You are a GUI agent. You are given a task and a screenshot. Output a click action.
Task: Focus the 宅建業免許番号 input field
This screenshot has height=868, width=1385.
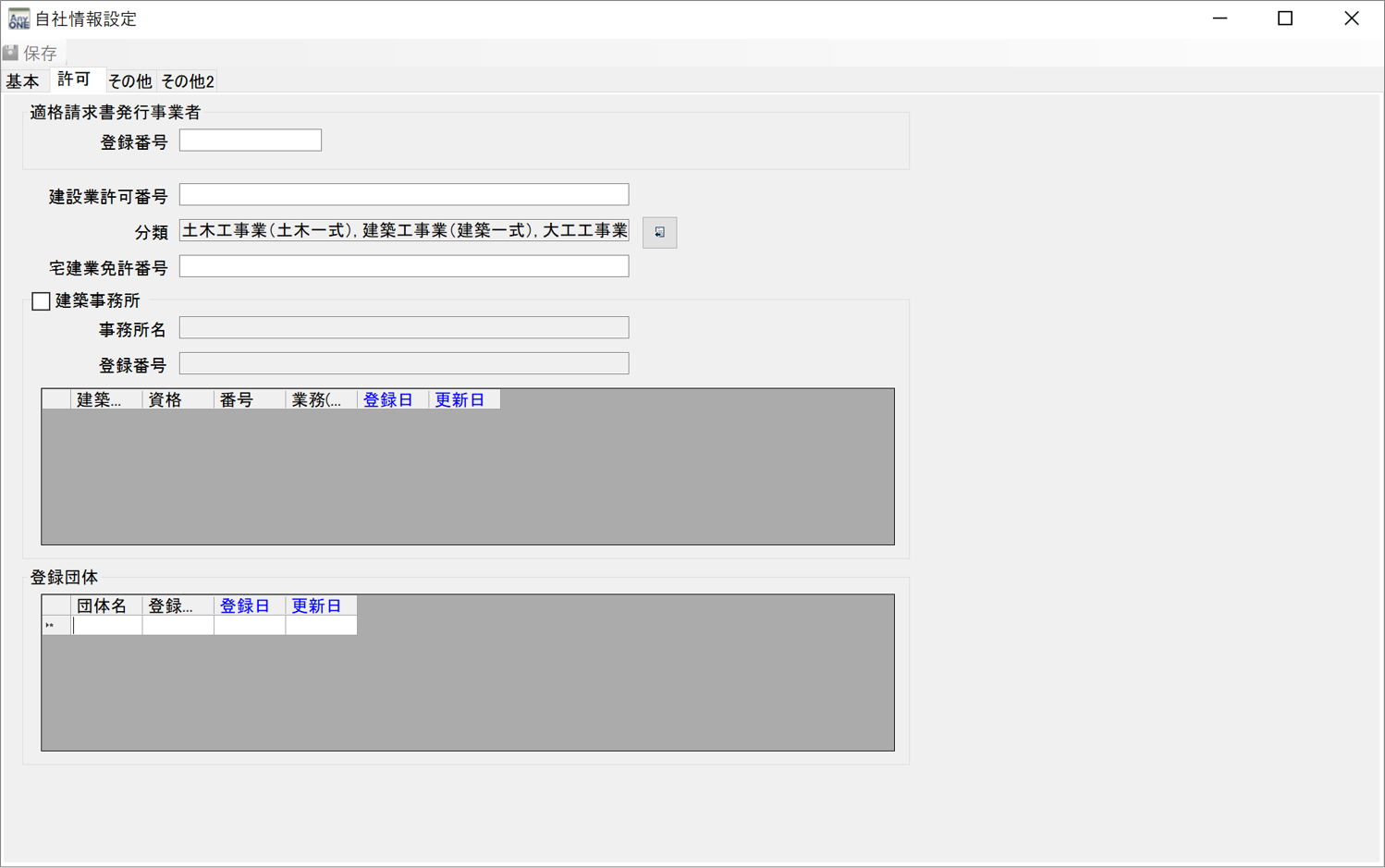point(404,267)
